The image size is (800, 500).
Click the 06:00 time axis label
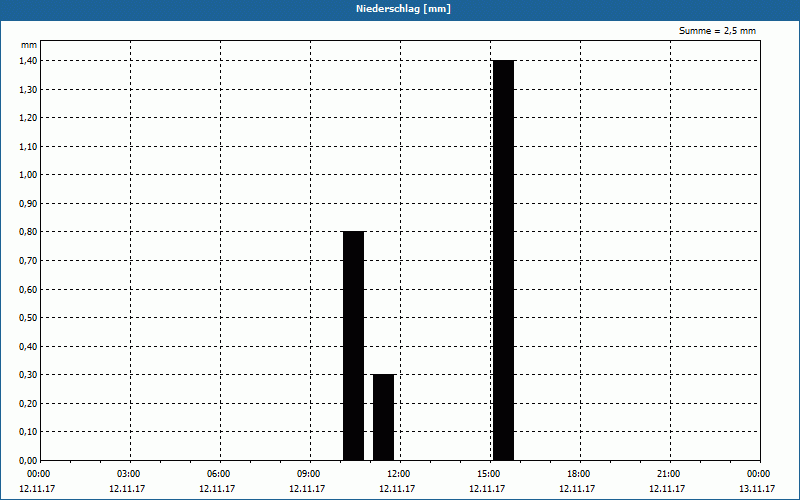pos(220,474)
